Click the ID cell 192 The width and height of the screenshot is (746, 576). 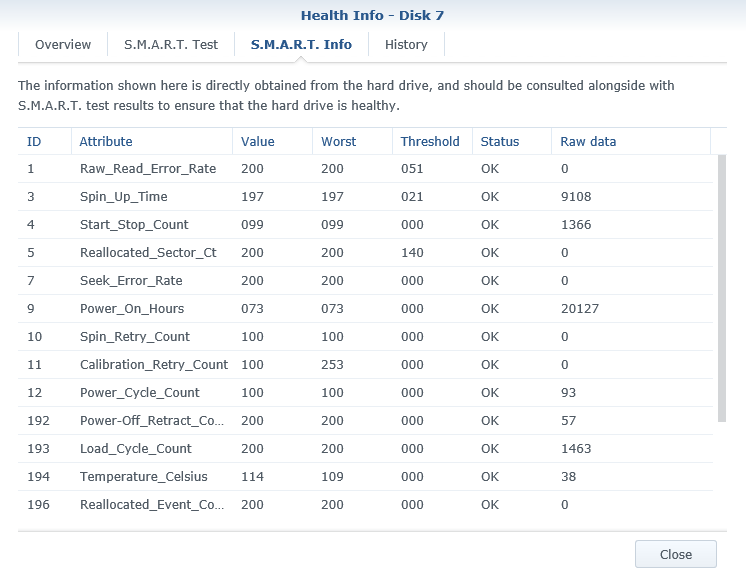[x=39, y=421]
